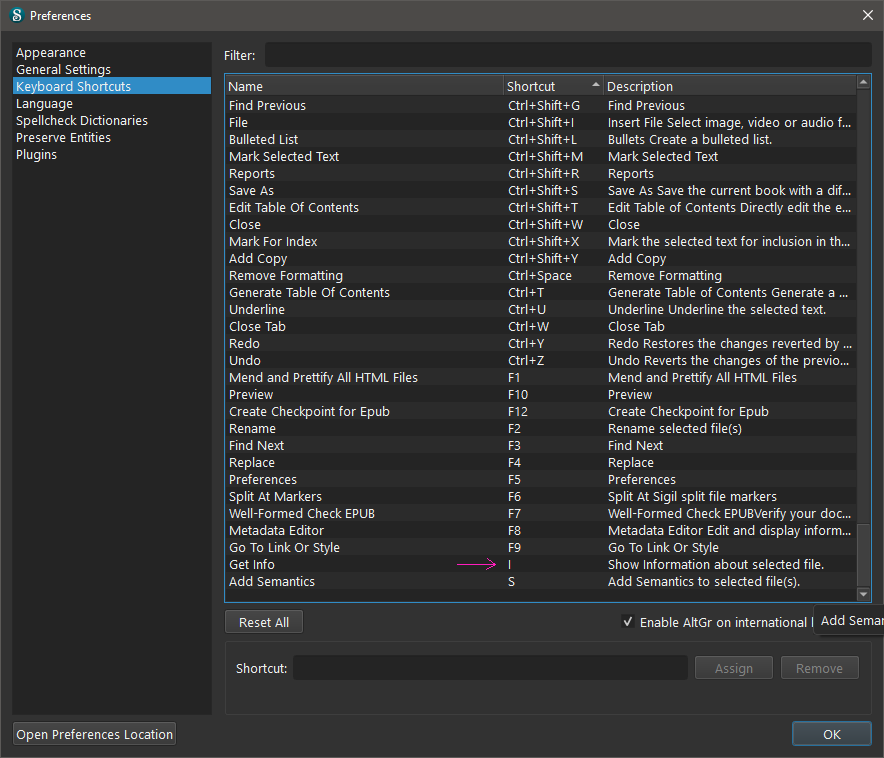
Task: Toggle Enable AltGr on international keyboards checkbox
Action: [x=627, y=622]
